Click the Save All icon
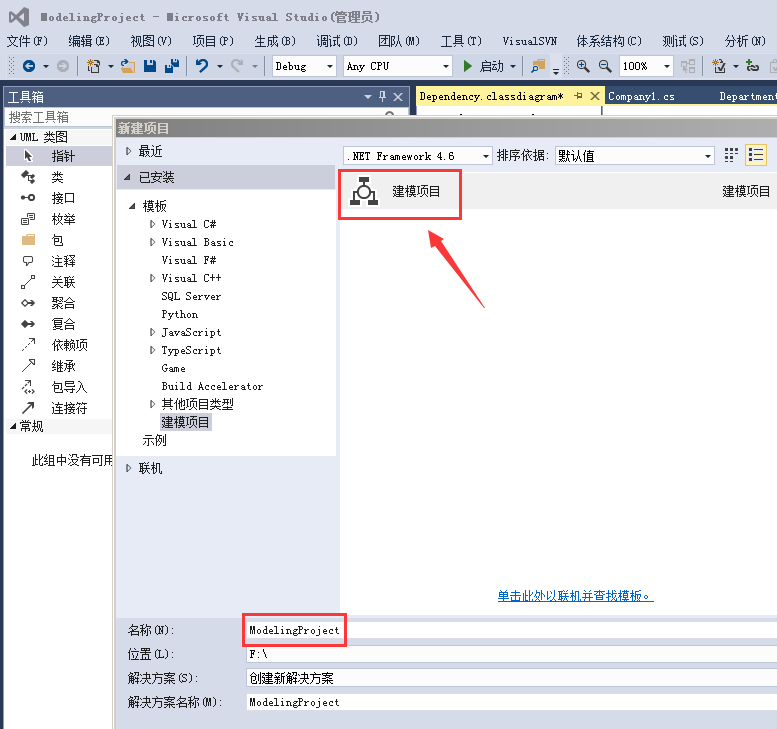Screen dimensions: 777x729 click(x=171, y=66)
